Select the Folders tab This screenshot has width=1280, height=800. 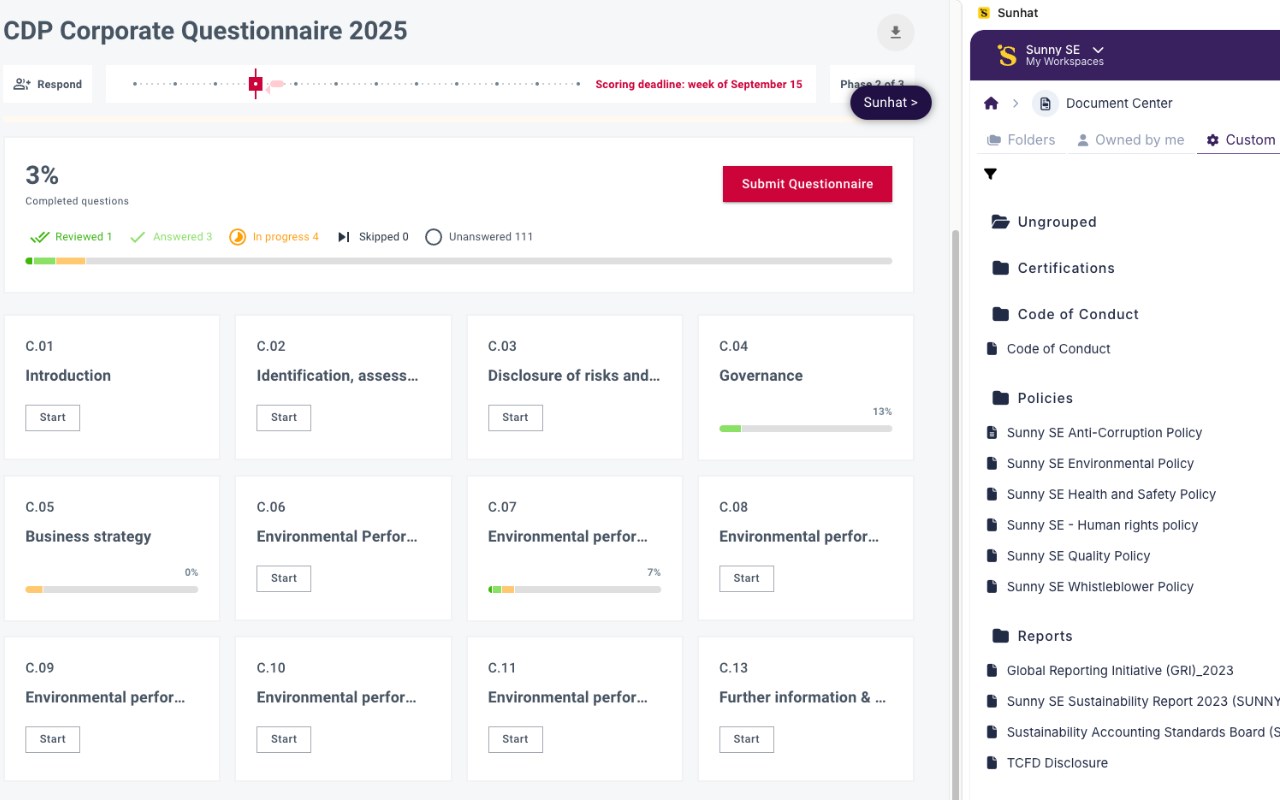point(1021,140)
